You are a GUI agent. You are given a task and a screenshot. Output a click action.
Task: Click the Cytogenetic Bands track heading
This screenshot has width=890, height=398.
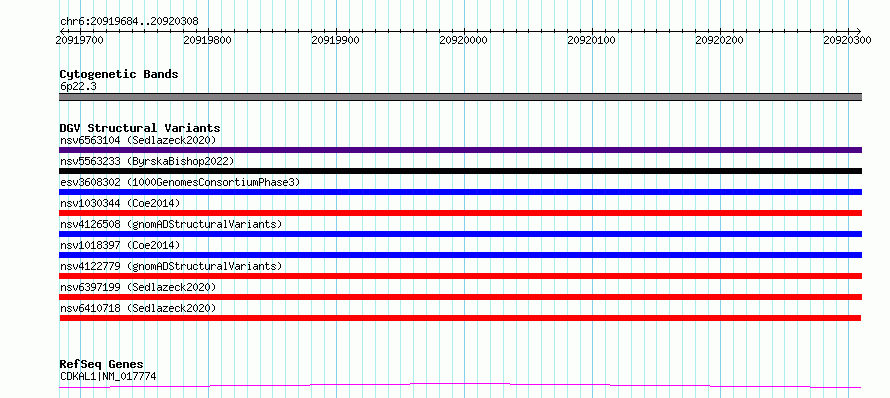(119, 74)
